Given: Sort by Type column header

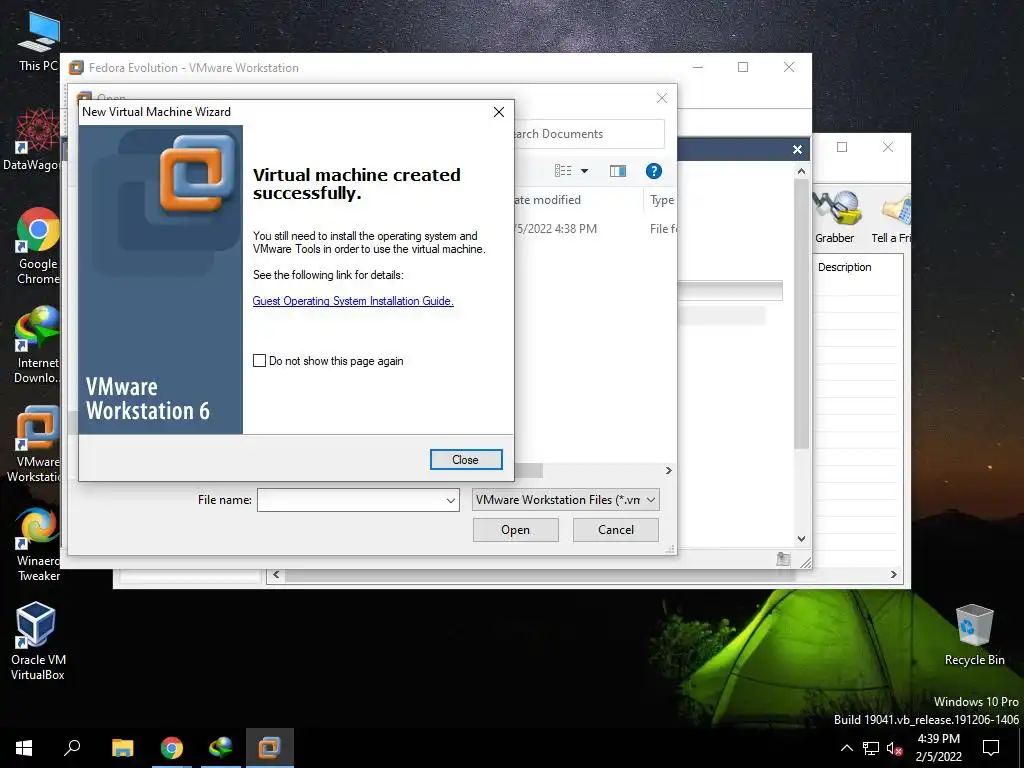Looking at the screenshot, I should (x=661, y=200).
